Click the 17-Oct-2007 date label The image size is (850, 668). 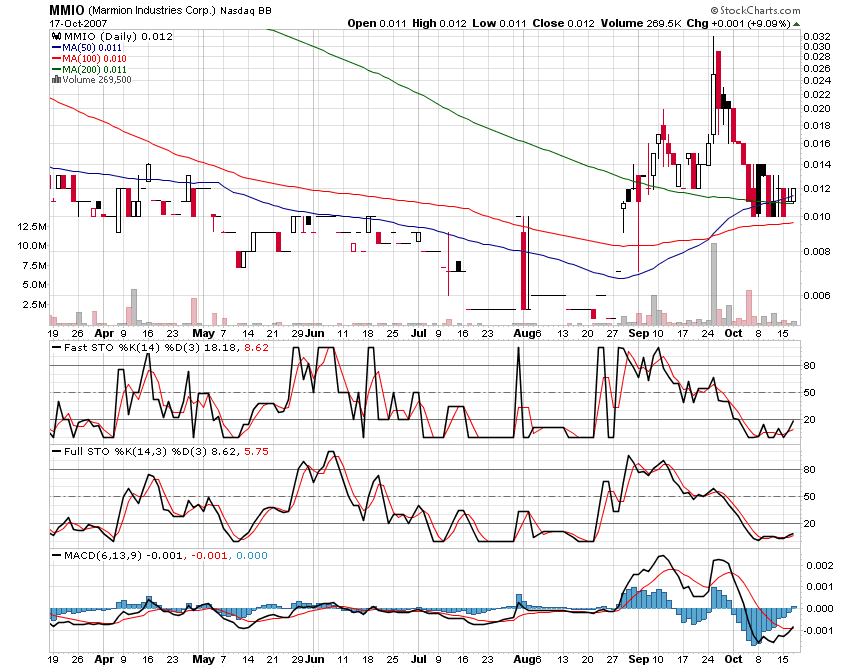78,24
